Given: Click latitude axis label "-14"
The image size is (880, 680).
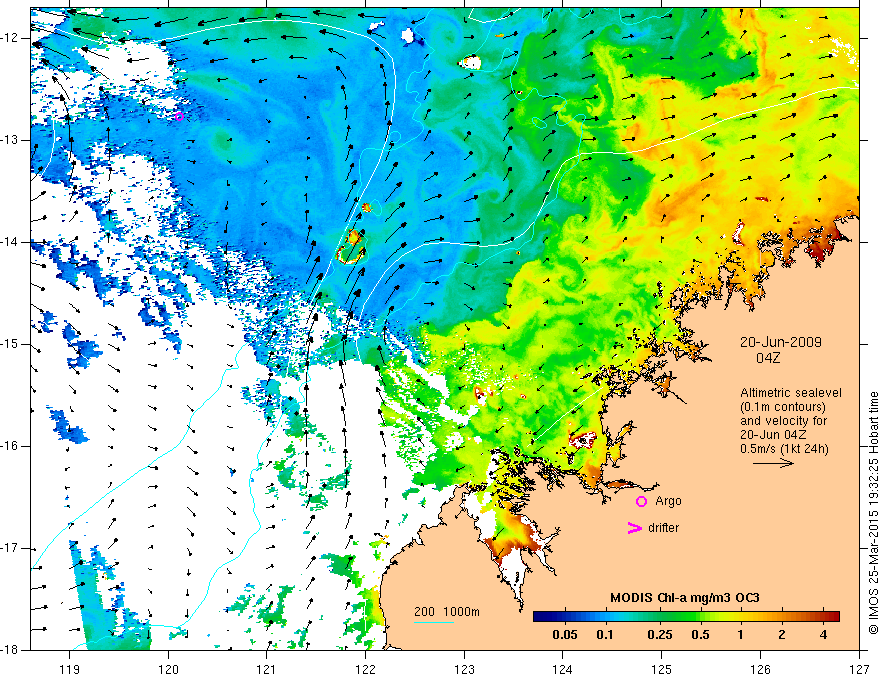Looking at the screenshot, I should coord(12,242).
